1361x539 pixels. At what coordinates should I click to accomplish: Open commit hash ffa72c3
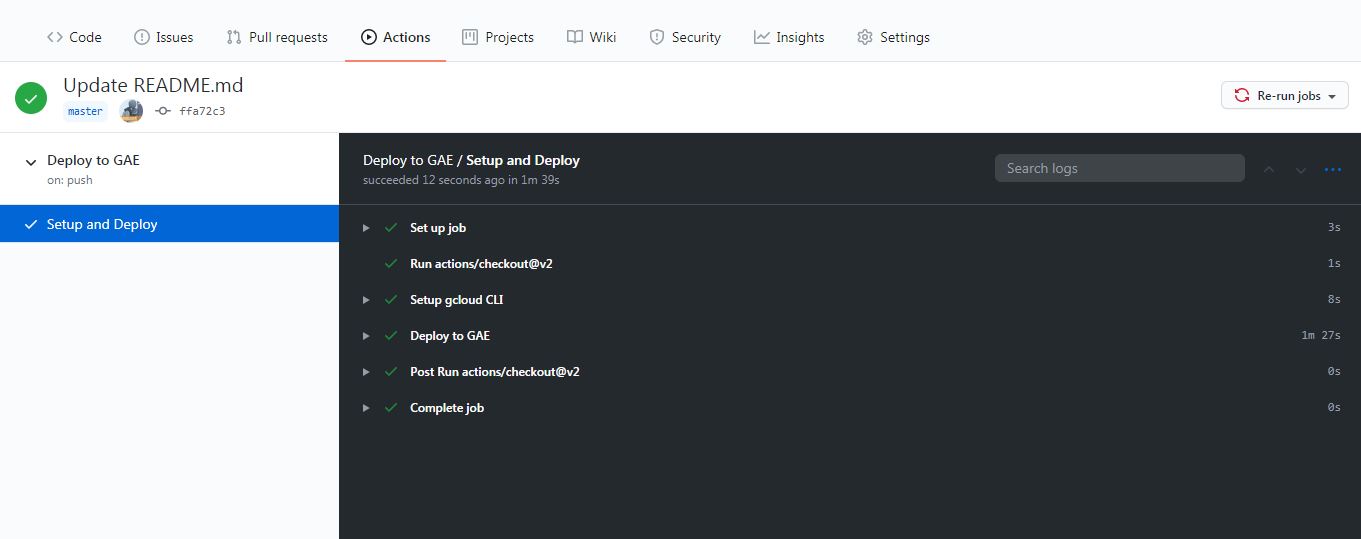coord(202,111)
